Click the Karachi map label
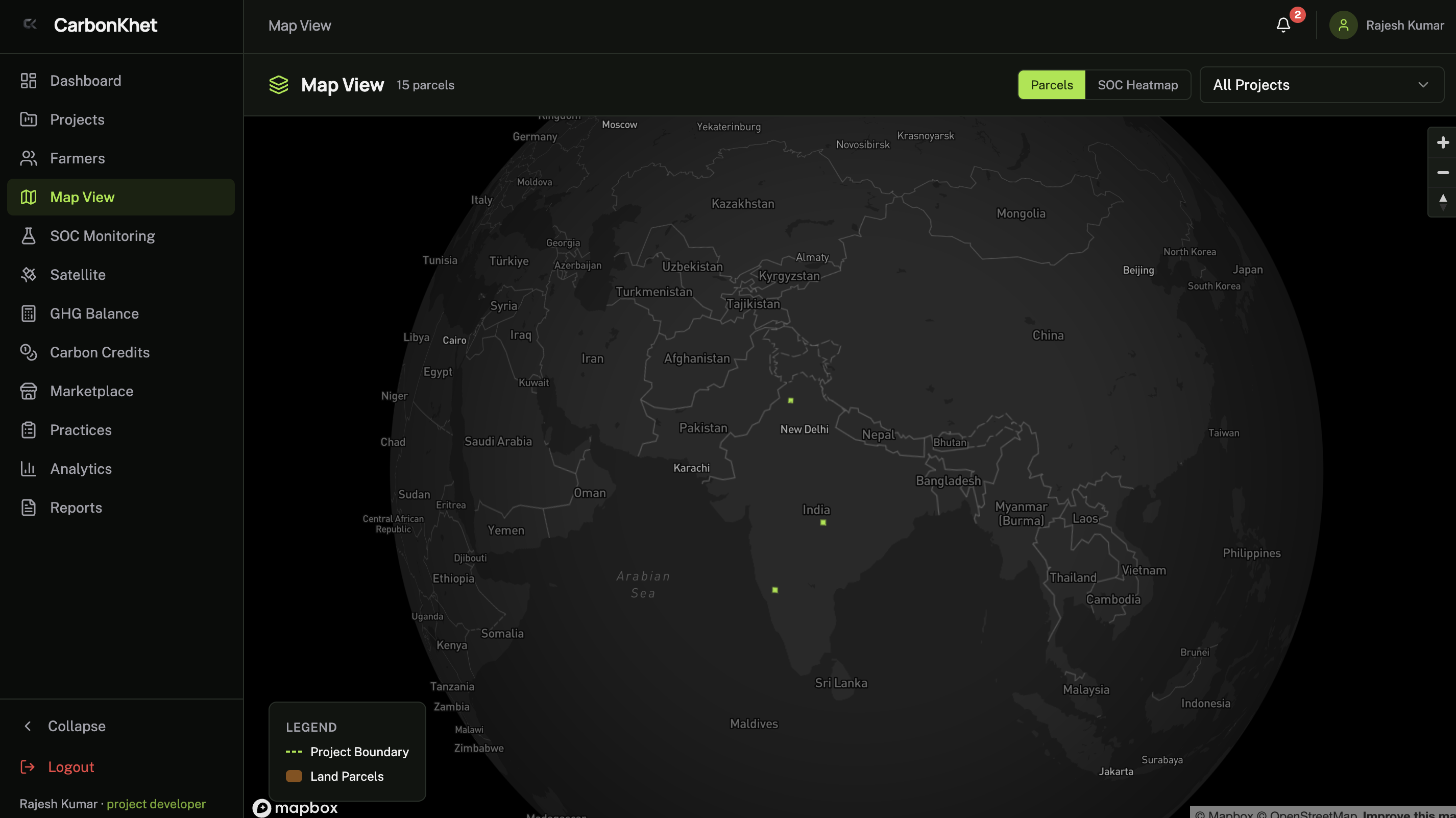This screenshot has width=1456, height=818. [691, 468]
